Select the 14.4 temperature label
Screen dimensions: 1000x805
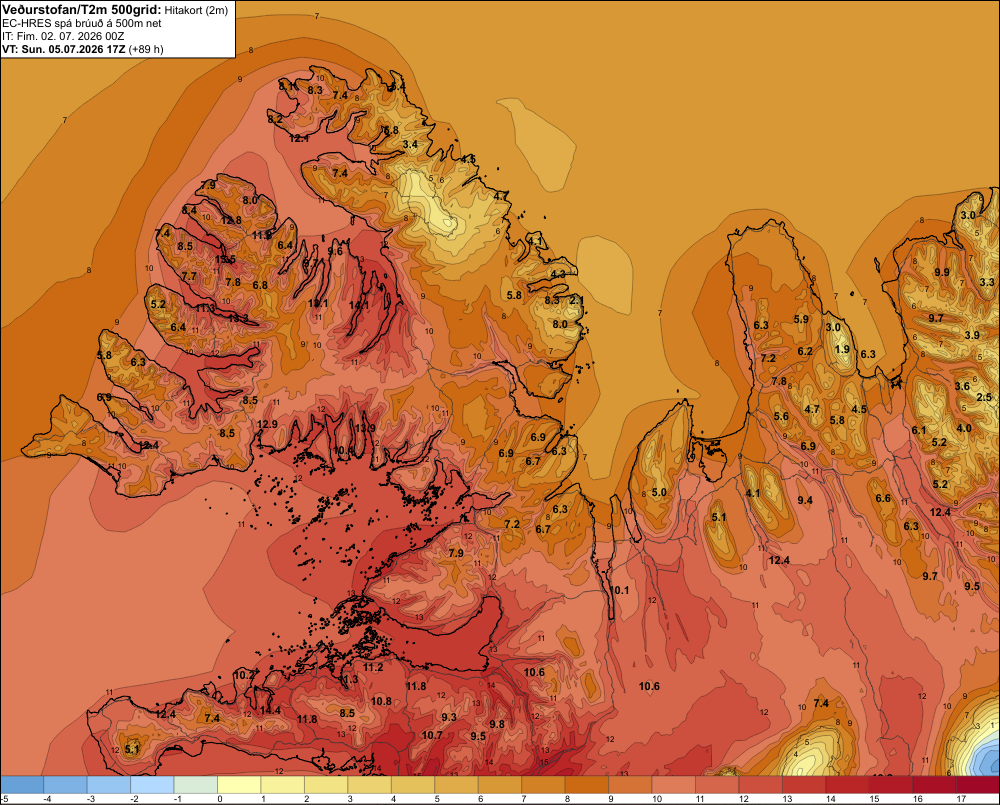coord(270,710)
